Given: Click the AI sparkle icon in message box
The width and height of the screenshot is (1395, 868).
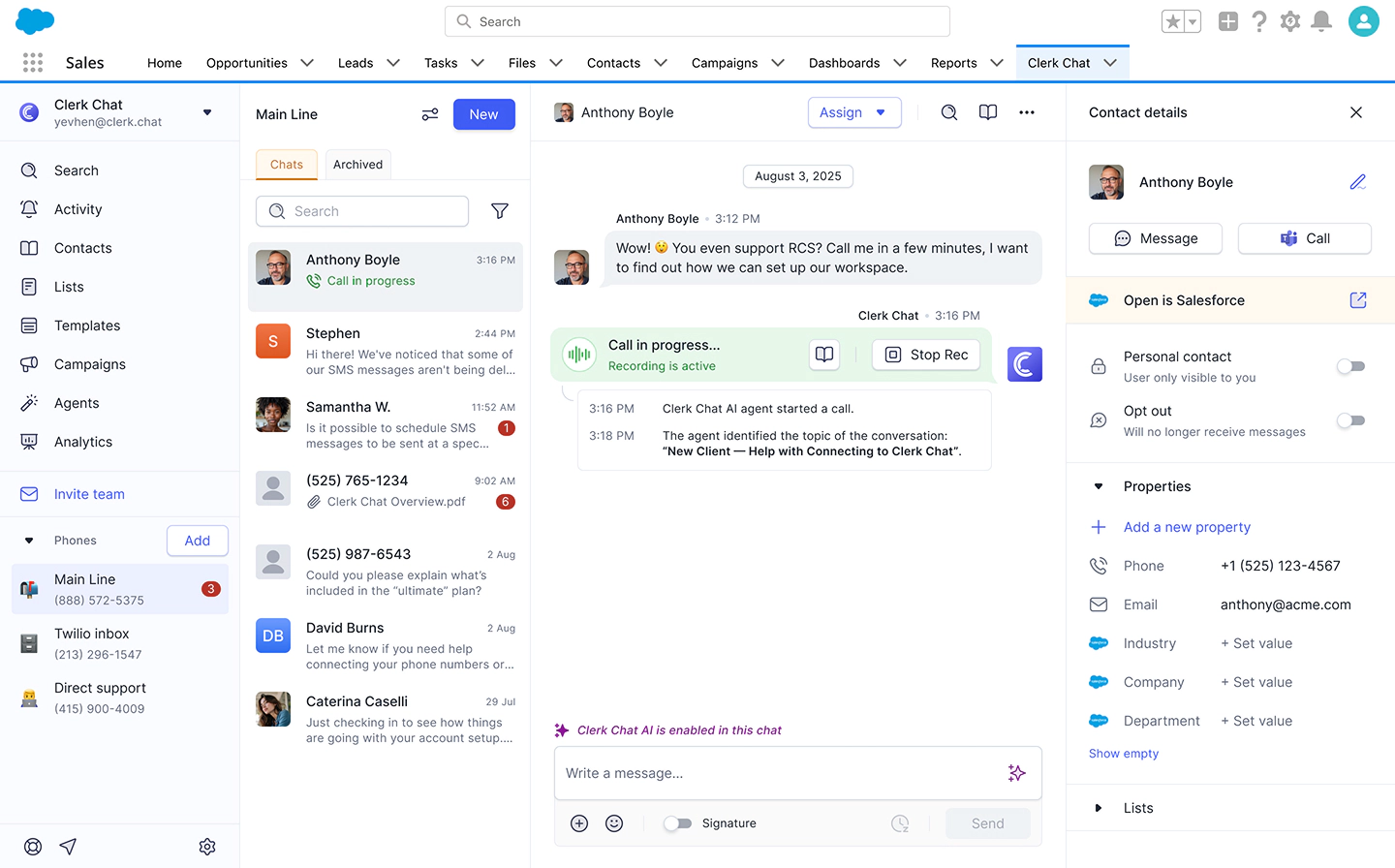Looking at the screenshot, I should click(1016, 773).
